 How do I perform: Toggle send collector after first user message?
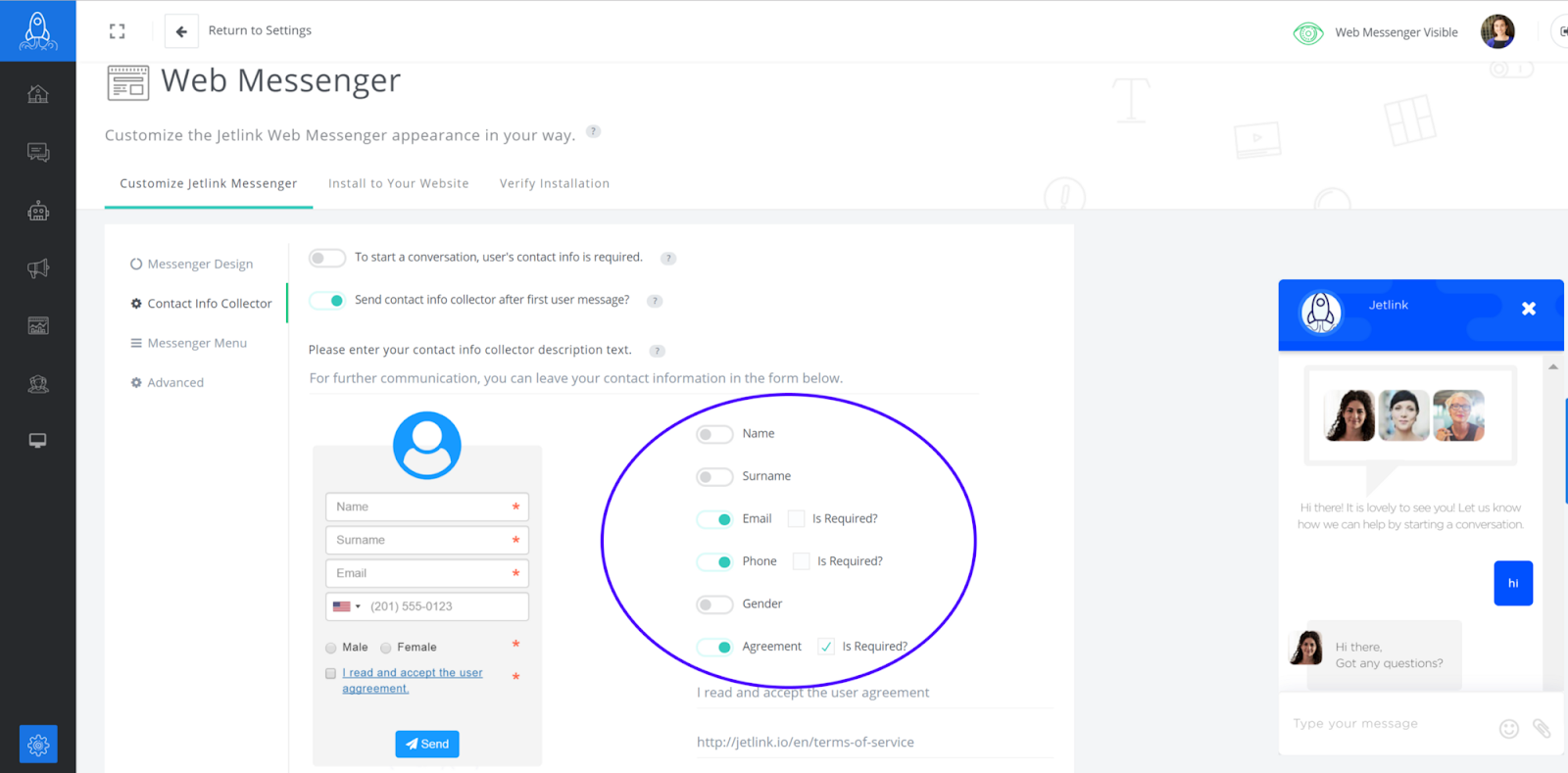(326, 300)
